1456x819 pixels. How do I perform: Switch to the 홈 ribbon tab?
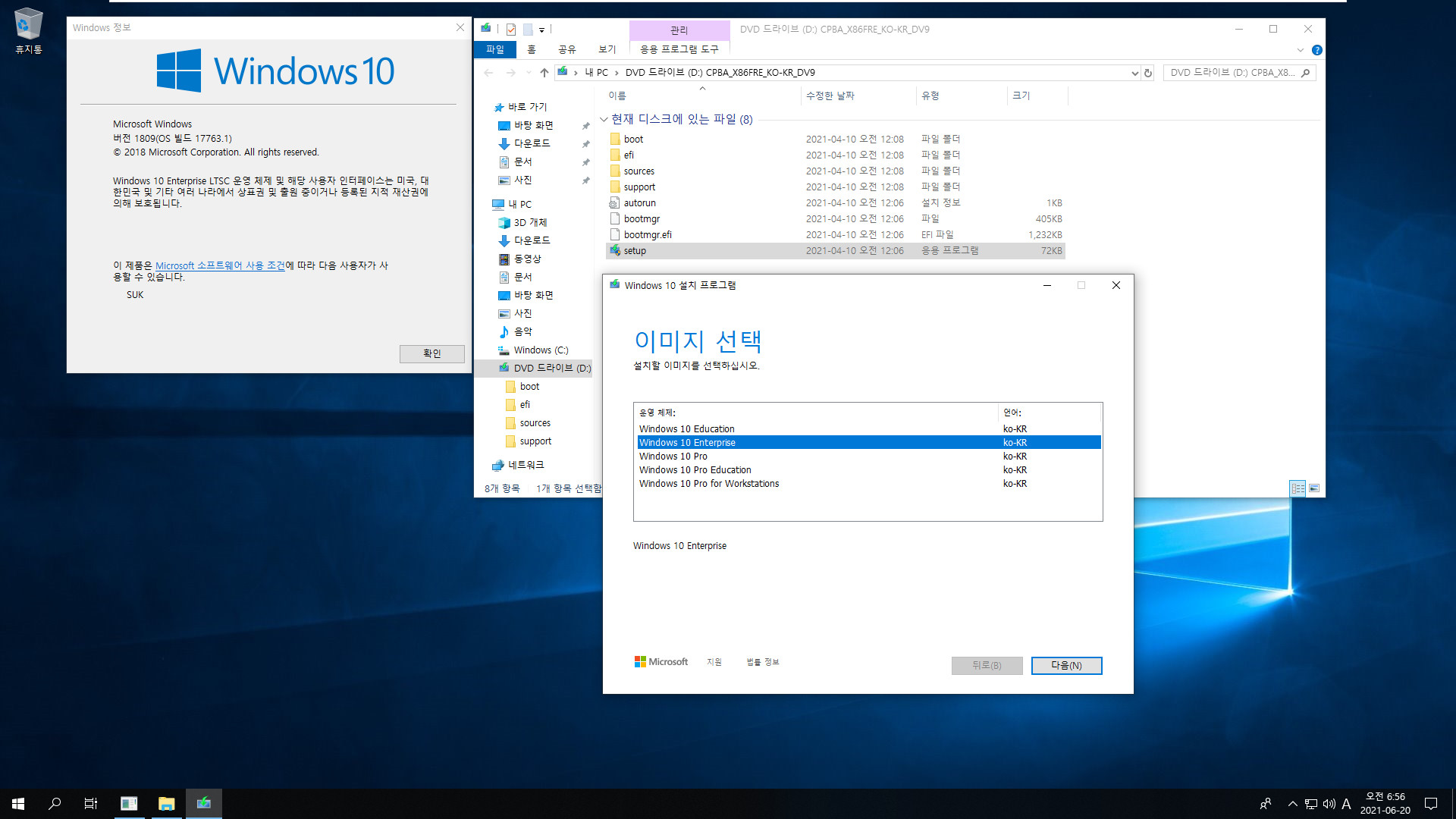(x=532, y=49)
